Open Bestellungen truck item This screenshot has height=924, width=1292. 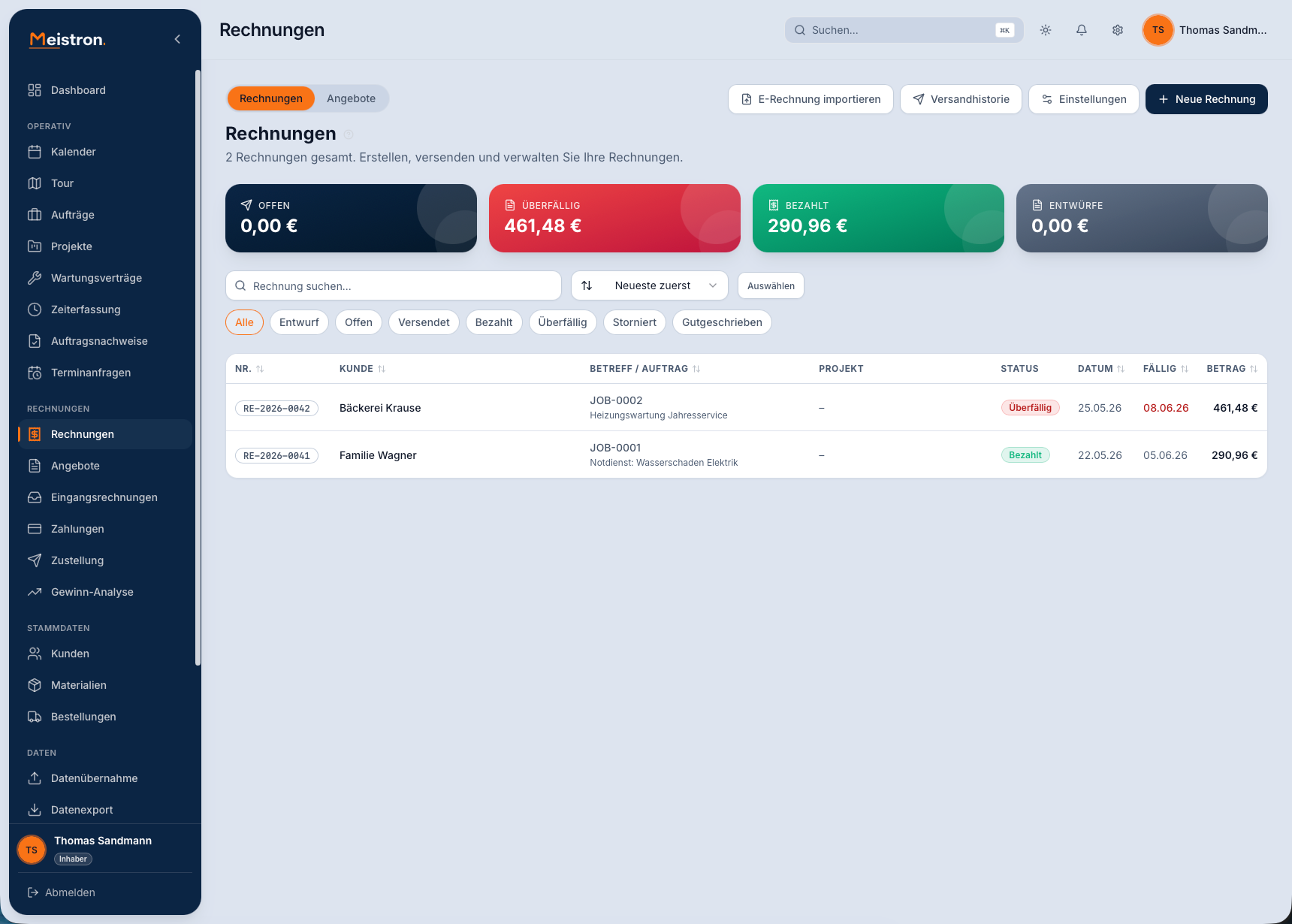click(x=105, y=717)
